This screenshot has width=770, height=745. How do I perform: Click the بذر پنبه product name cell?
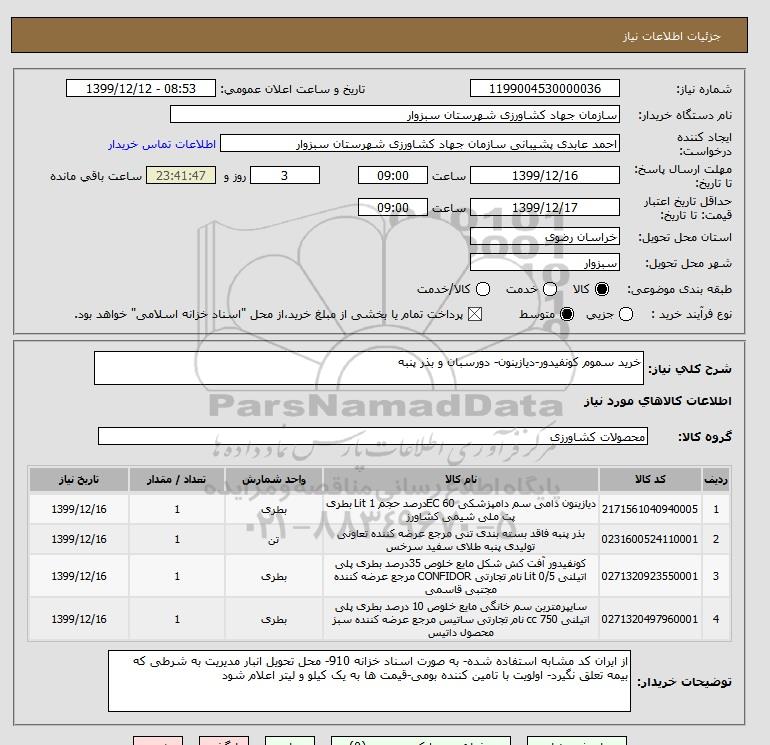click(461, 539)
